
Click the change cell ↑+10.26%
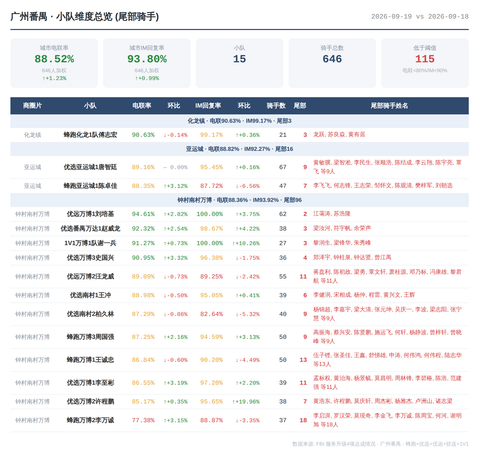point(246,243)
